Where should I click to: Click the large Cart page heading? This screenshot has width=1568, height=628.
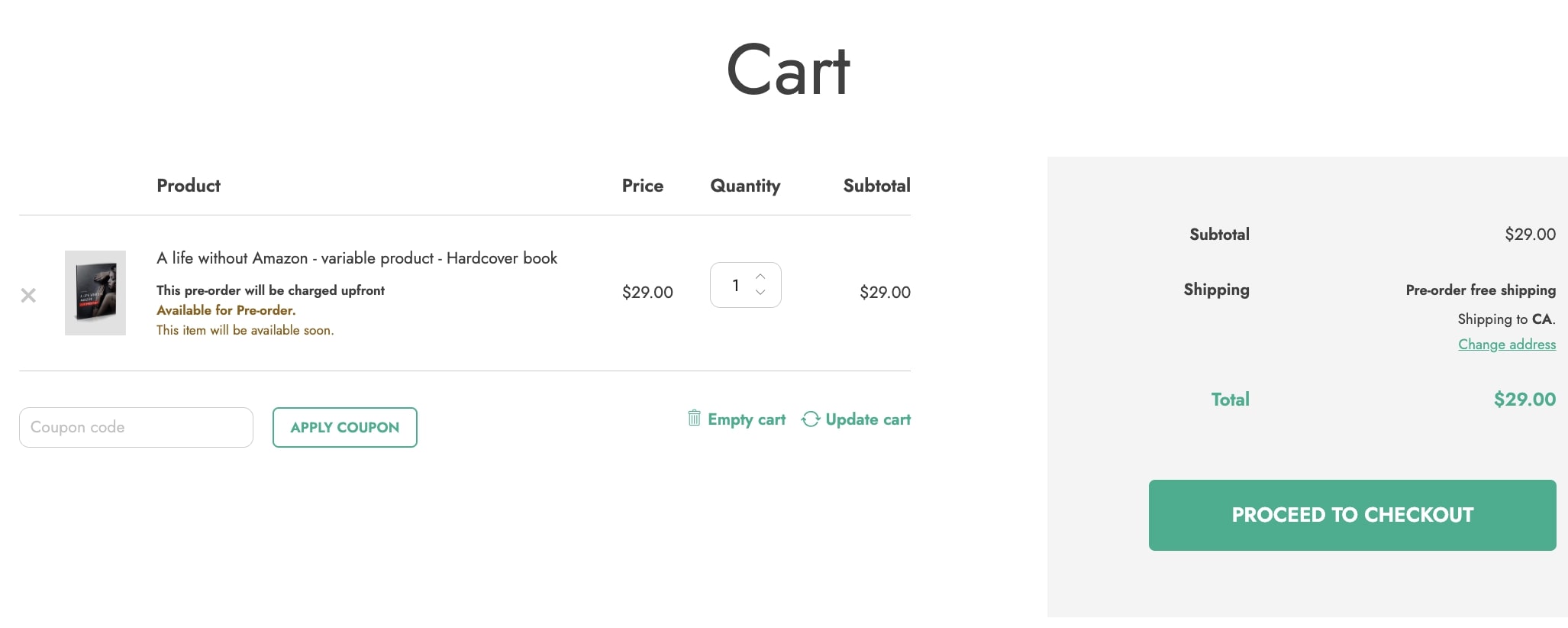tap(788, 70)
